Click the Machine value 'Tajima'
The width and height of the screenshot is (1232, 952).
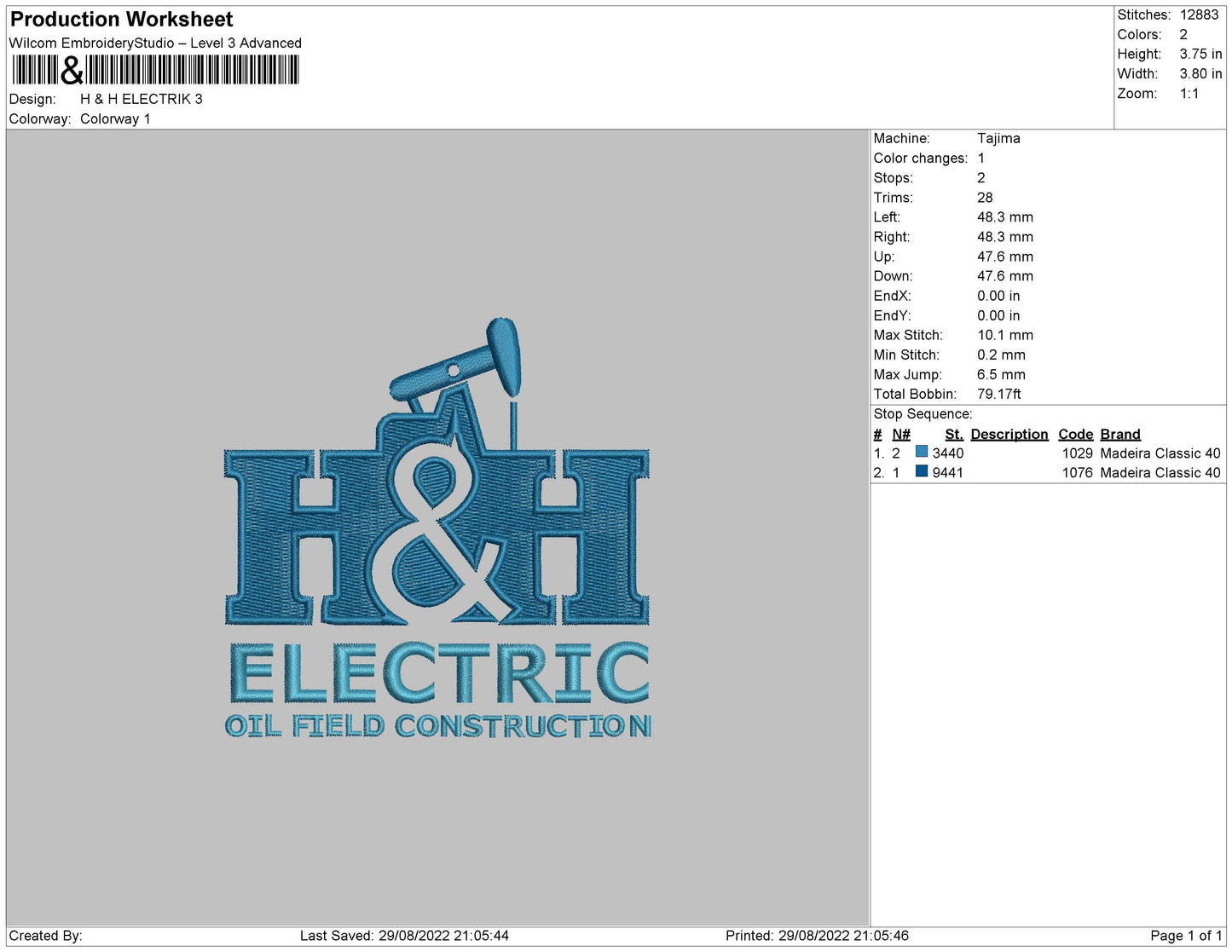point(998,138)
